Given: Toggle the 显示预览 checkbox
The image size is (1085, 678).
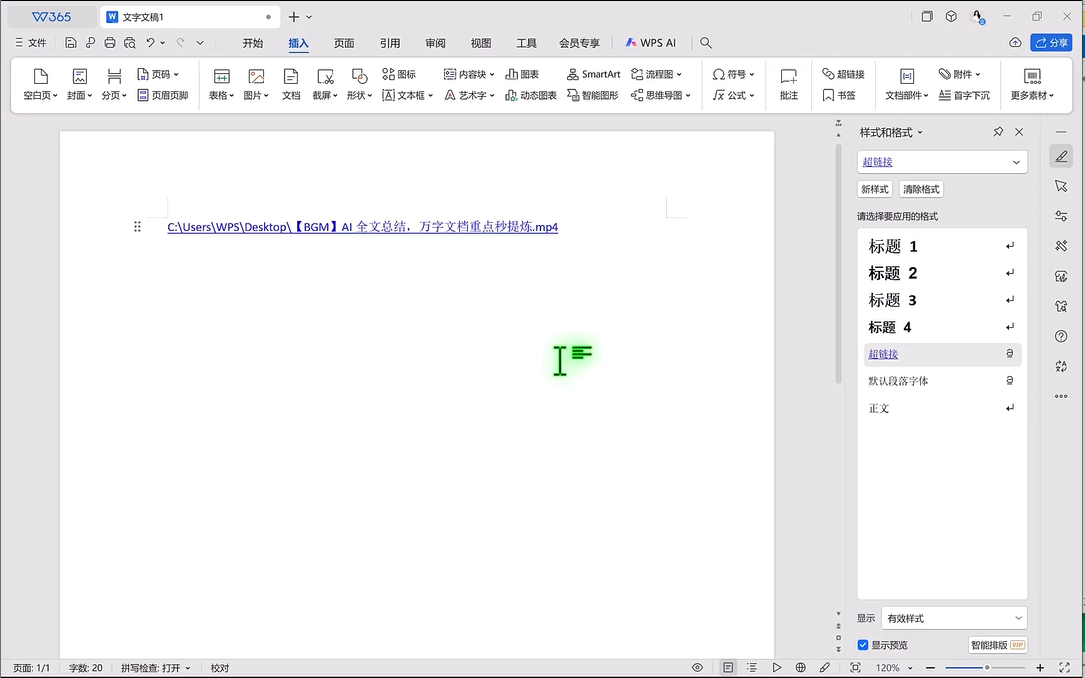Looking at the screenshot, I should pyautogui.click(x=863, y=645).
